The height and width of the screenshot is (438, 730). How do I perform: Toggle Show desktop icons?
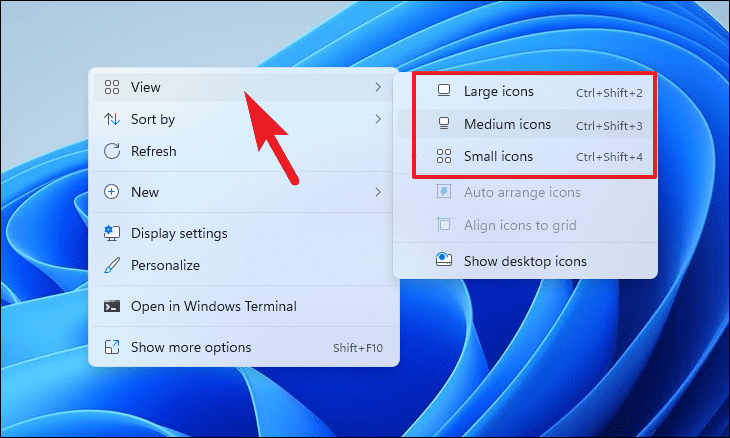click(526, 261)
